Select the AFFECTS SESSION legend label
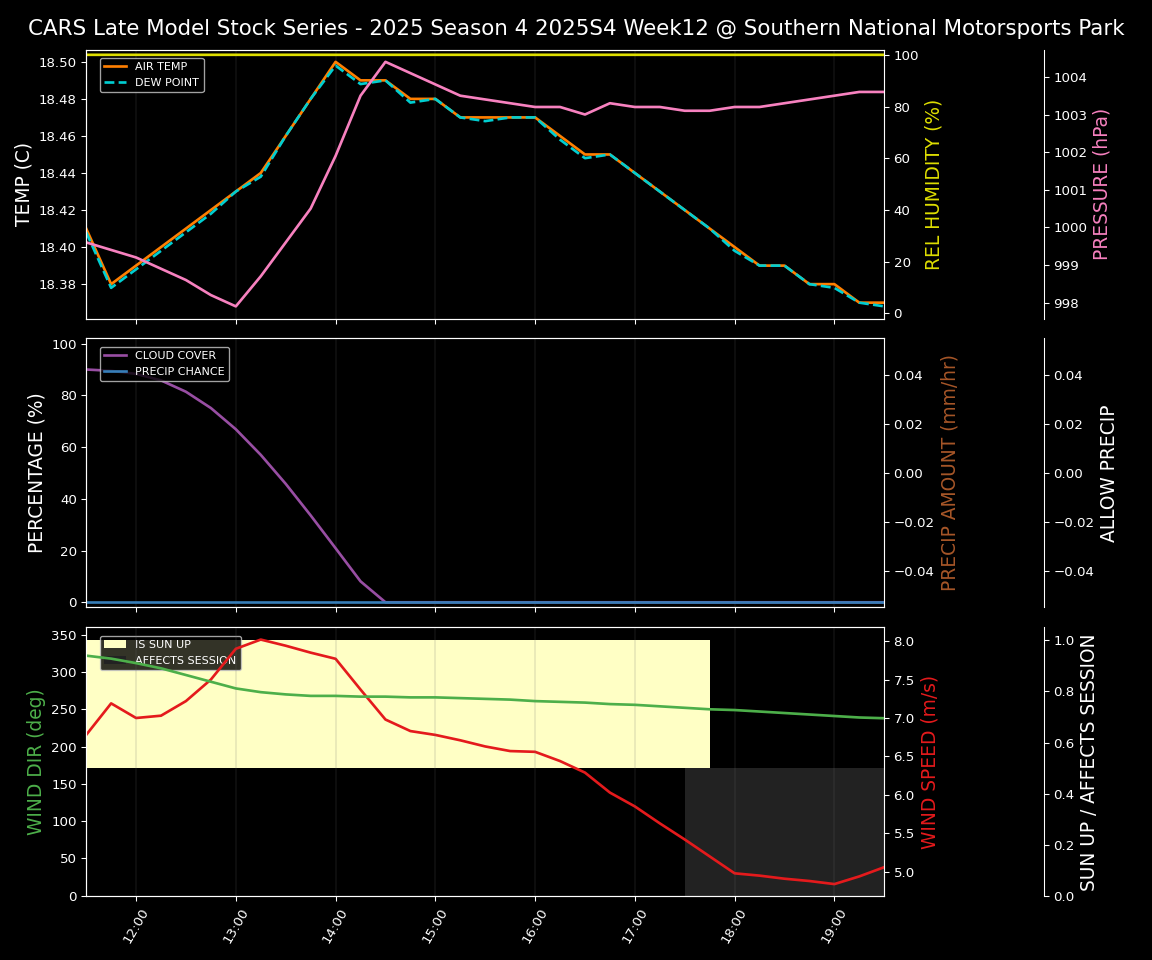The image size is (1152, 960). click(184, 660)
